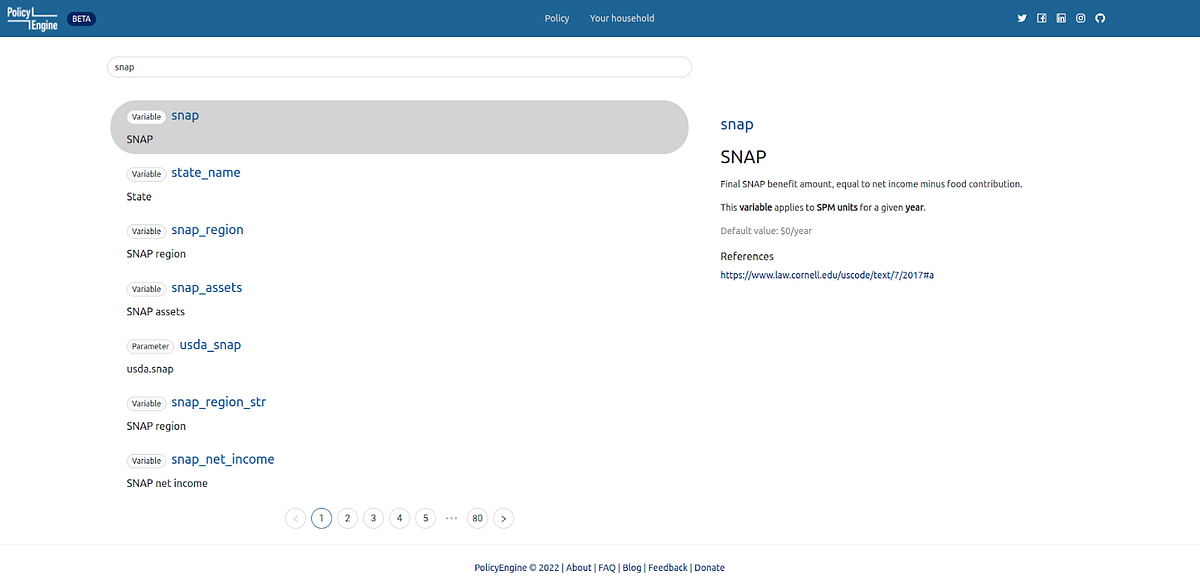Open PolicyEngine's LinkedIn page

coord(1061,17)
